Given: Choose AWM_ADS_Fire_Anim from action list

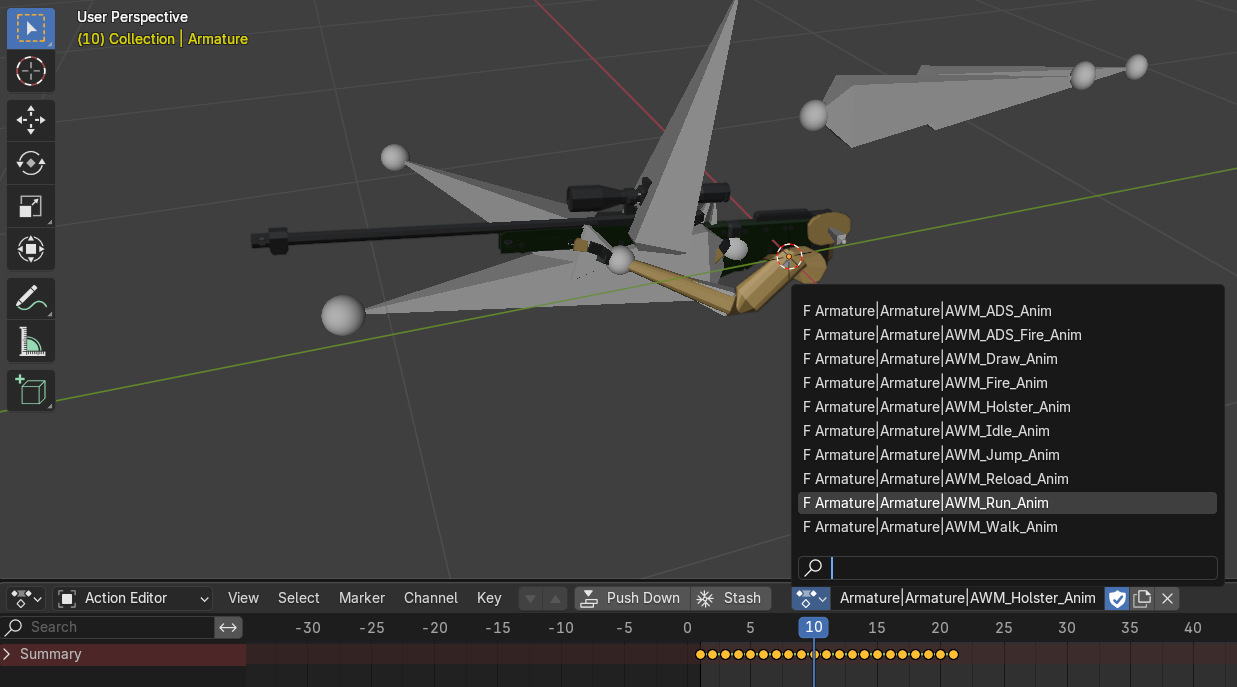Looking at the screenshot, I should (1007, 335).
